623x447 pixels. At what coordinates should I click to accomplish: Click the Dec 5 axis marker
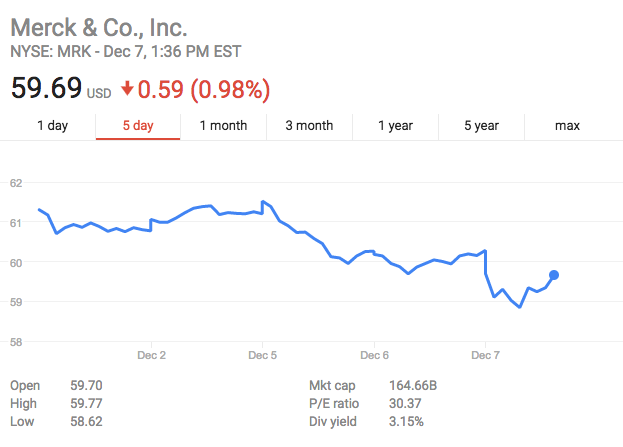pos(262,355)
